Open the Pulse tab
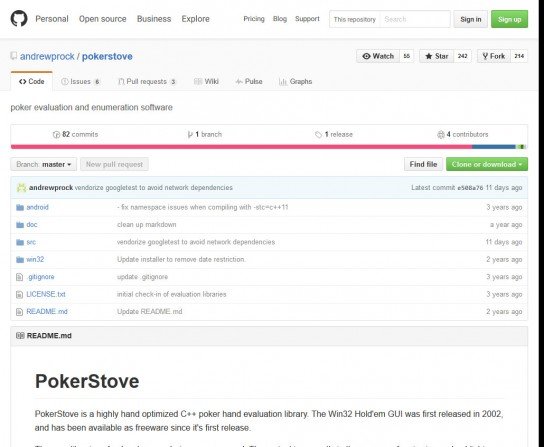The width and height of the screenshot is (544, 447). (249, 82)
